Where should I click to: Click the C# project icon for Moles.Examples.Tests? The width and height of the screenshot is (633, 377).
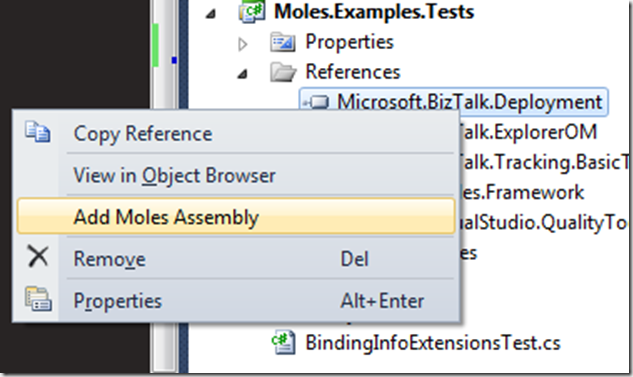(252, 11)
